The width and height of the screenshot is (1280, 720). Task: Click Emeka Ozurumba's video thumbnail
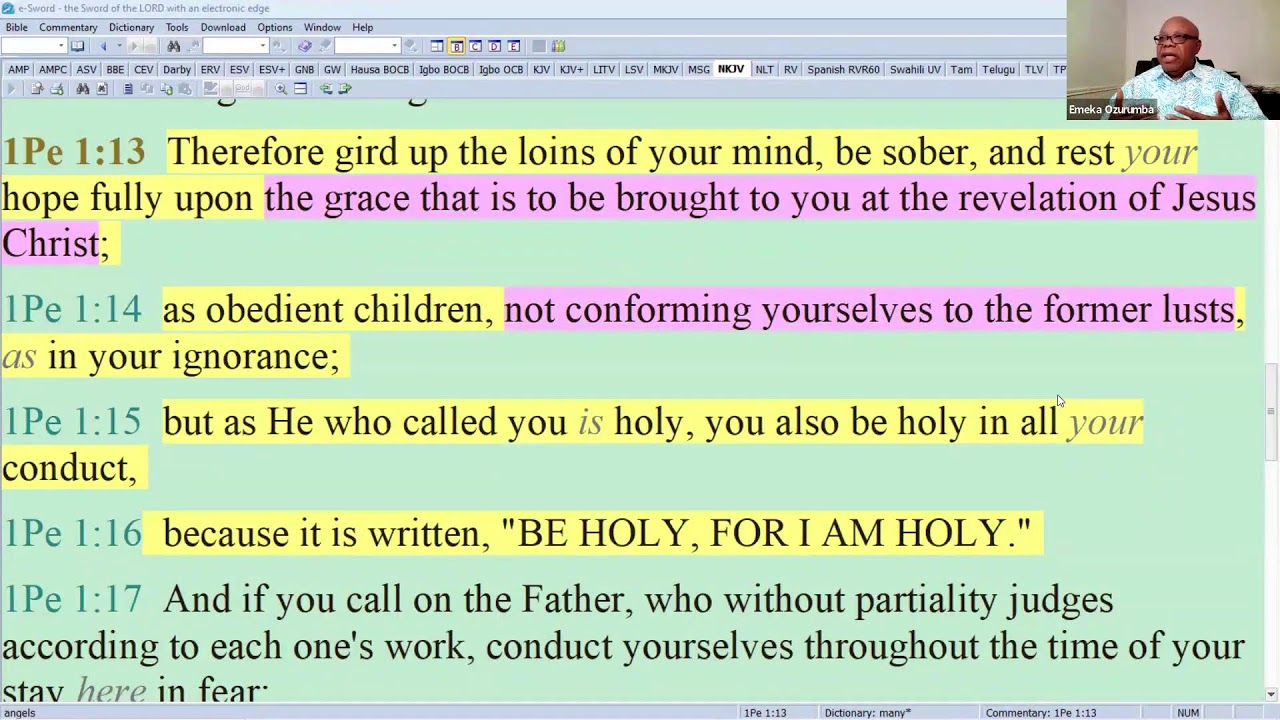coord(1173,60)
